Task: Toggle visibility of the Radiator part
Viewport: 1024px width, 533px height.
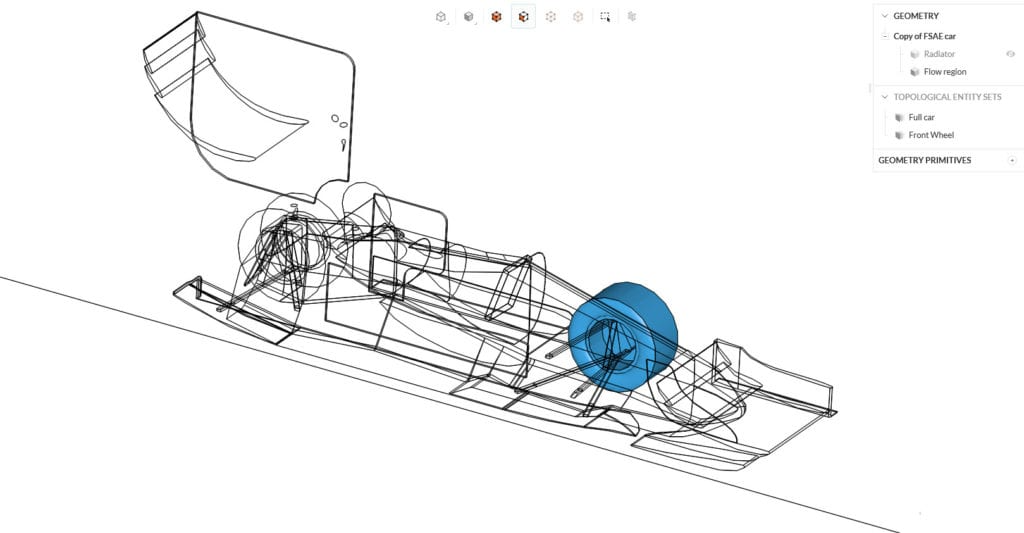Action: coord(1010,54)
